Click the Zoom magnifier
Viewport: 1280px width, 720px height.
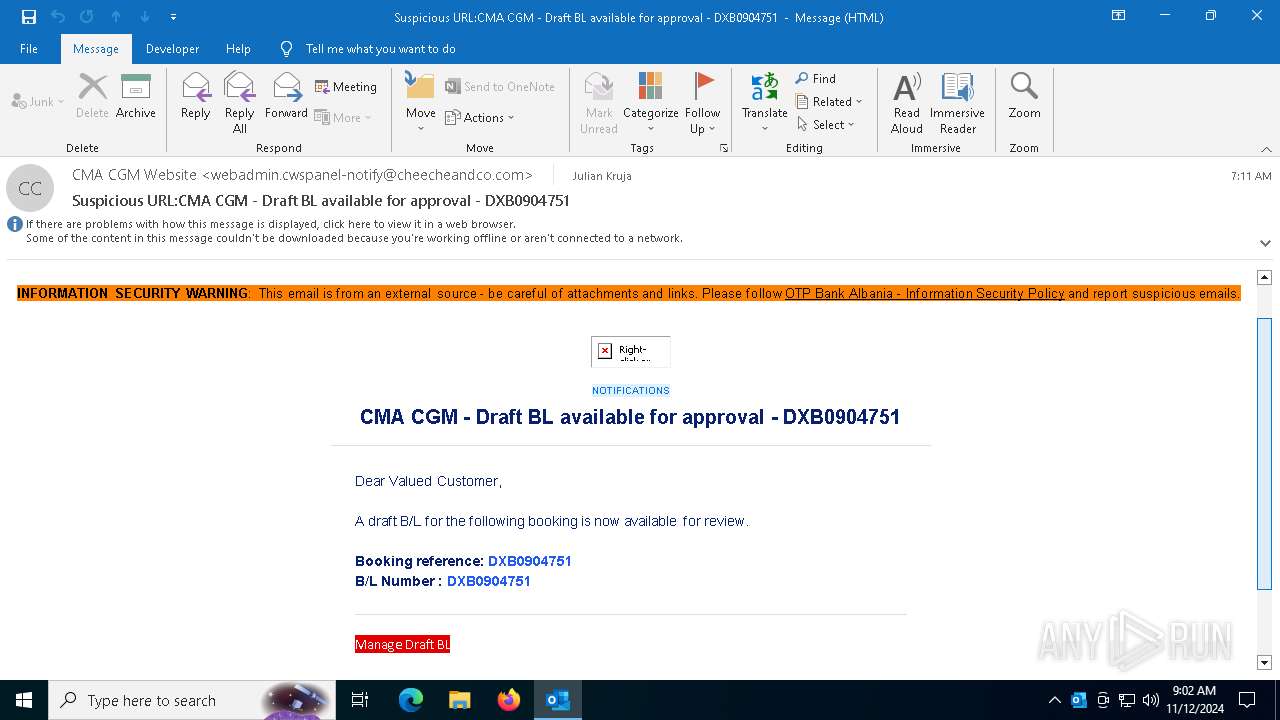[x=1024, y=96]
